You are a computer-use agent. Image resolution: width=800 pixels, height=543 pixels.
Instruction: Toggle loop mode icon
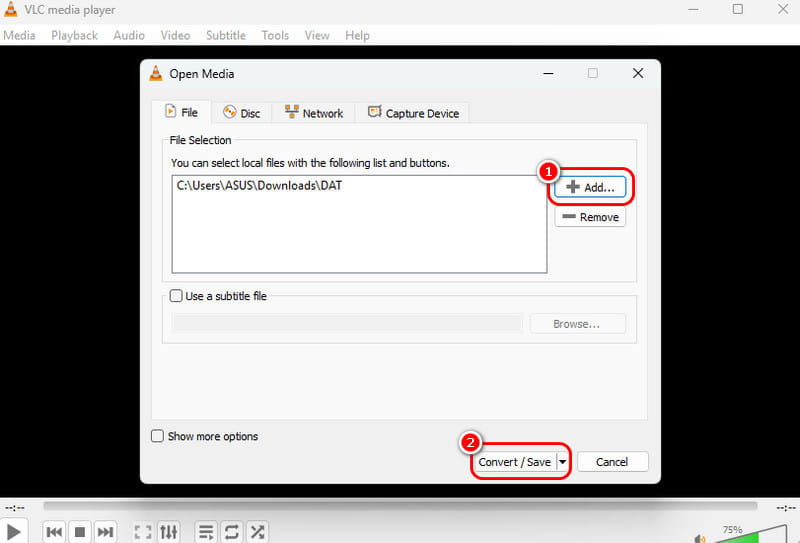[232, 532]
